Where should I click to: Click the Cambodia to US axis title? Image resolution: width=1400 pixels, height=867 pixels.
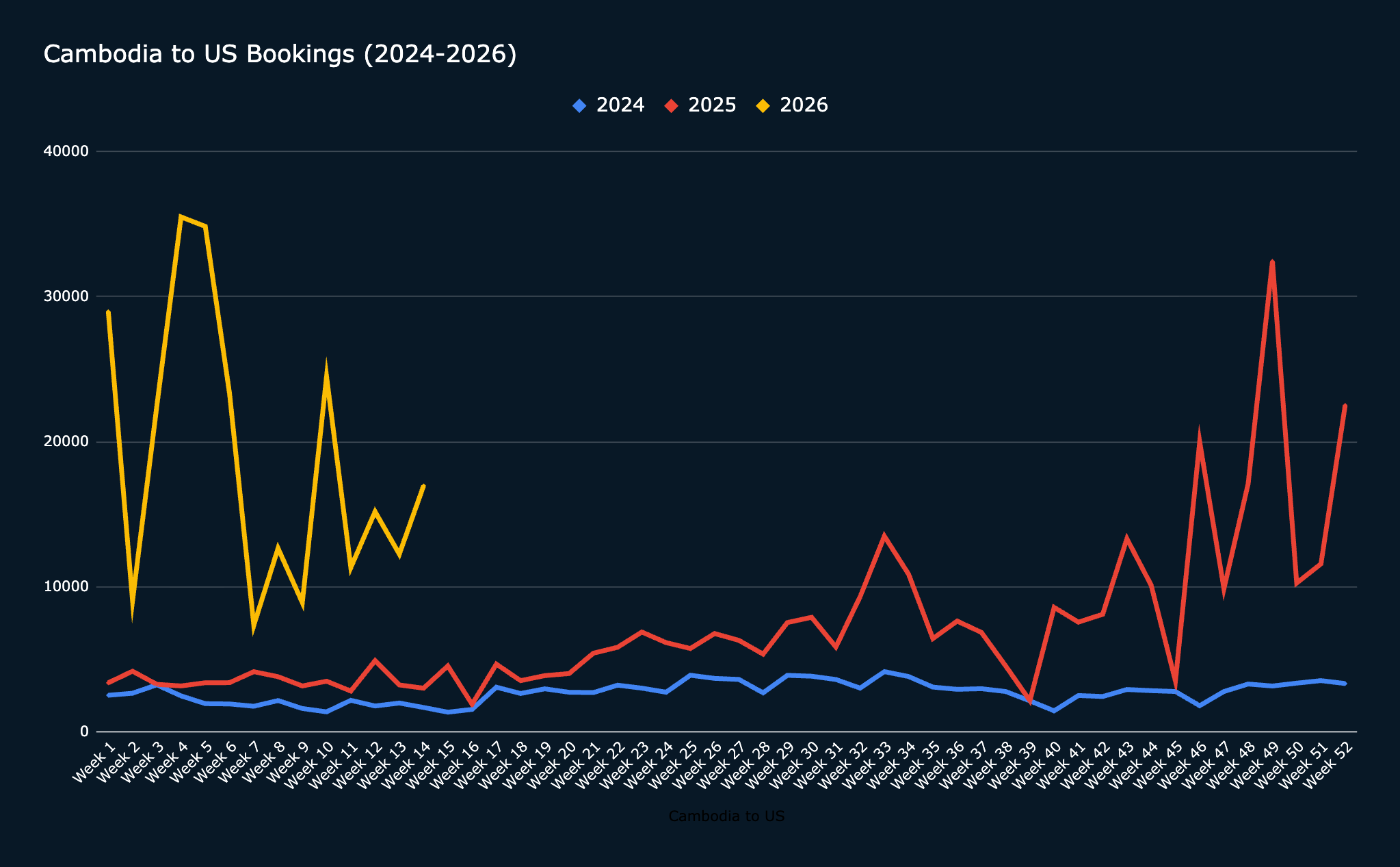pyautogui.click(x=726, y=816)
